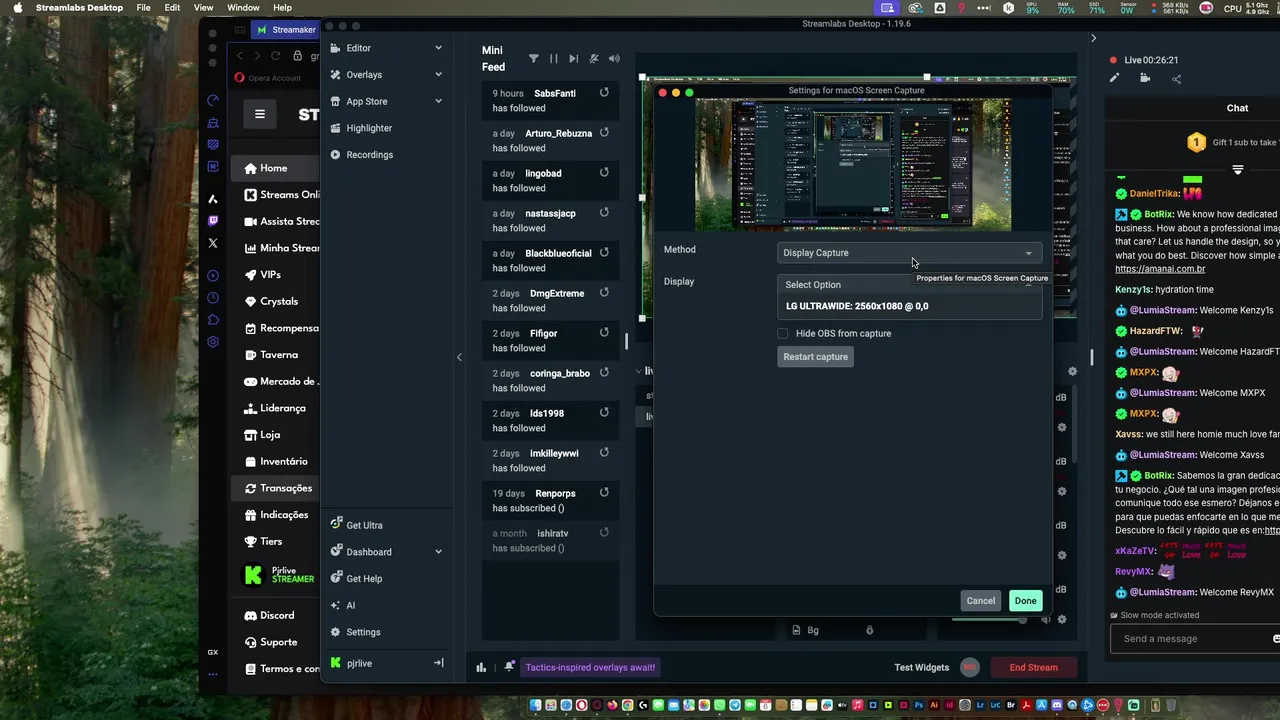The width and height of the screenshot is (1280, 720).
Task: Replay the Fifigor follow alert
Action: pos(604,333)
